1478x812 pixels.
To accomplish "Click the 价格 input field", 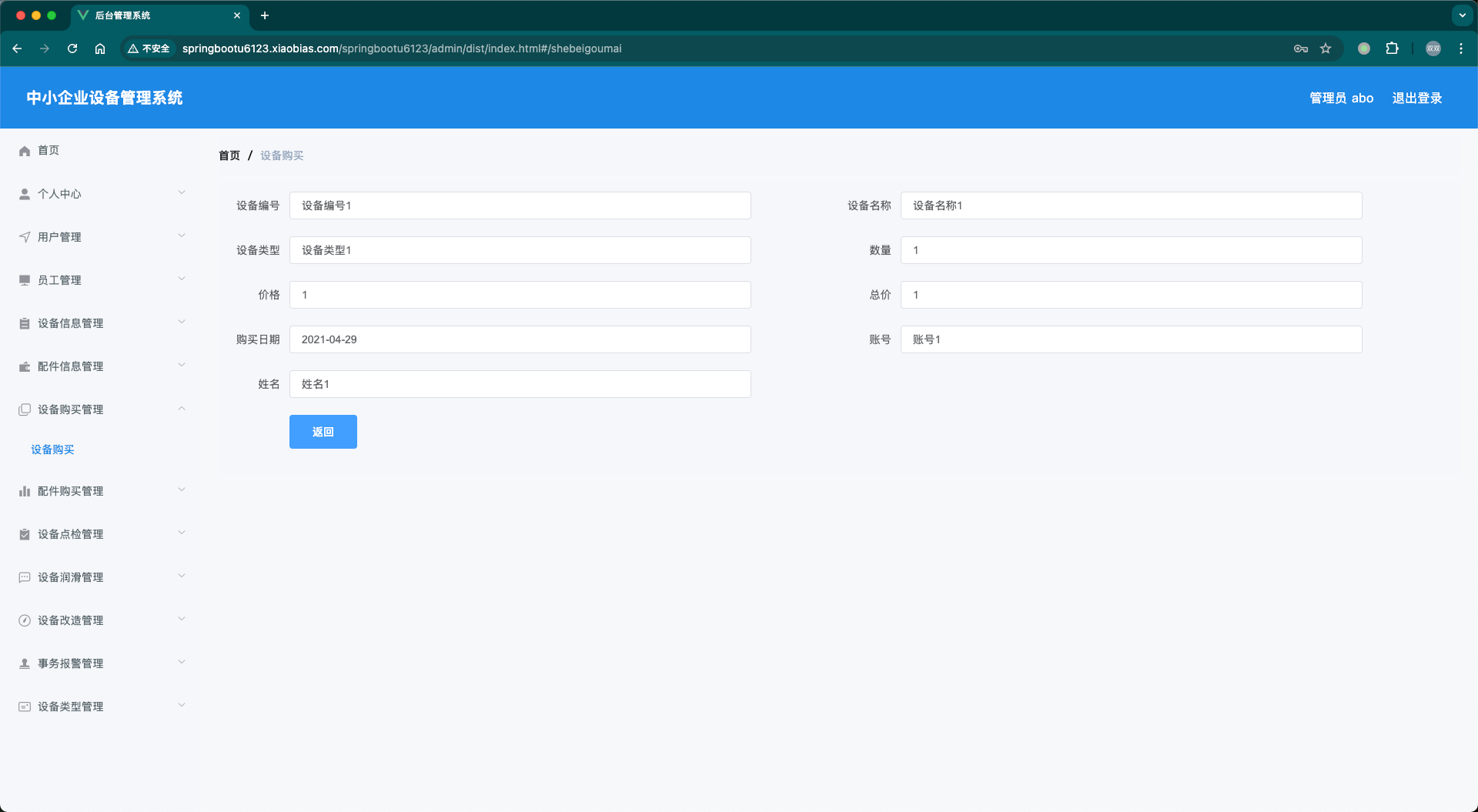I will click(x=520, y=295).
